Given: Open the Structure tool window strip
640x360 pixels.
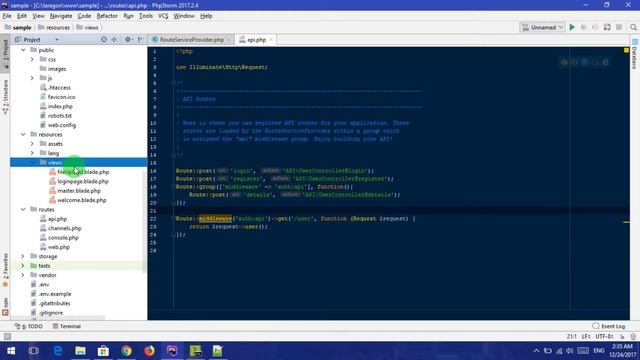Looking at the screenshot, I should [x=5, y=97].
